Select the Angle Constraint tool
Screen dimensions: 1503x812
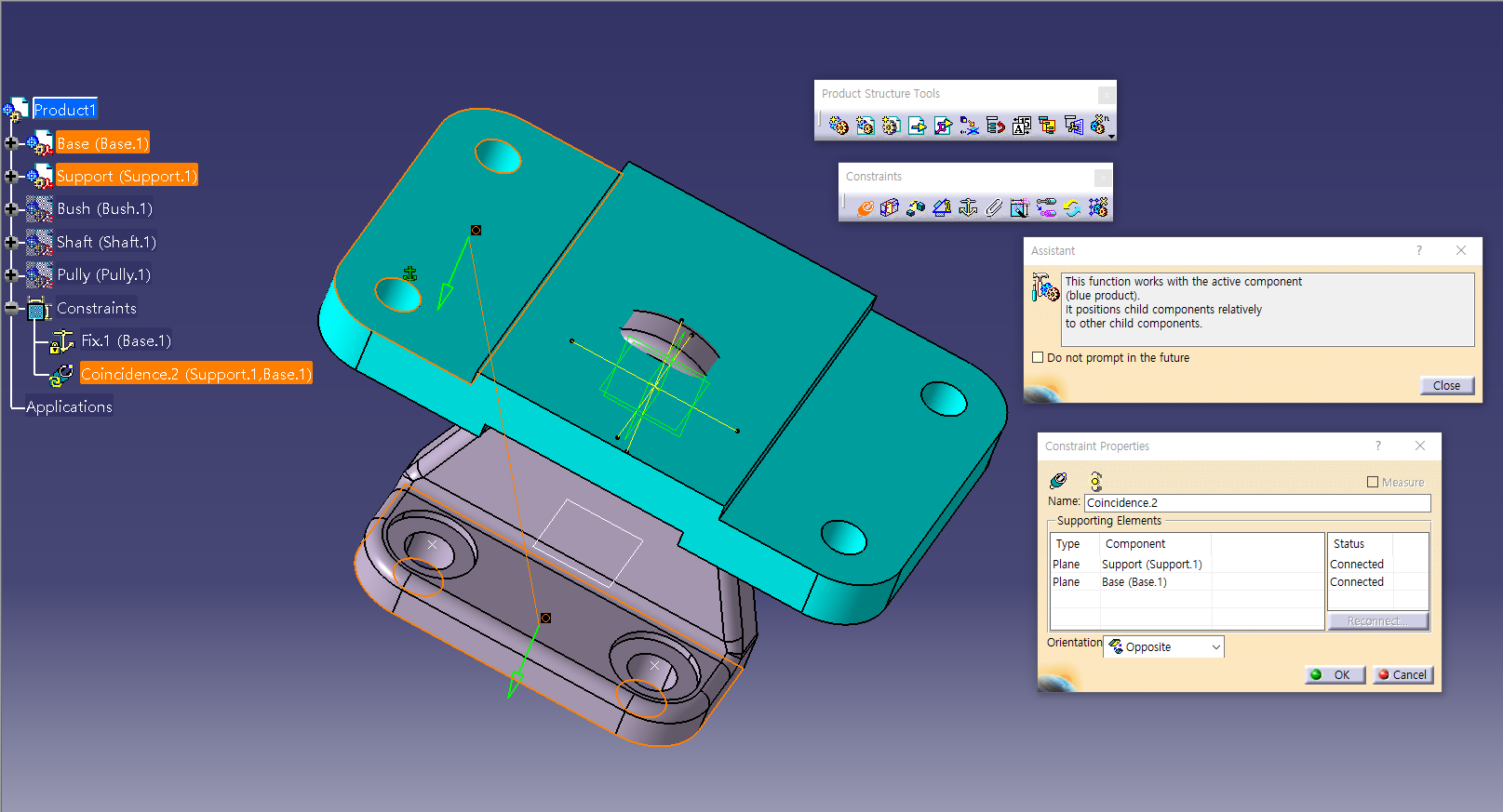pos(942,207)
